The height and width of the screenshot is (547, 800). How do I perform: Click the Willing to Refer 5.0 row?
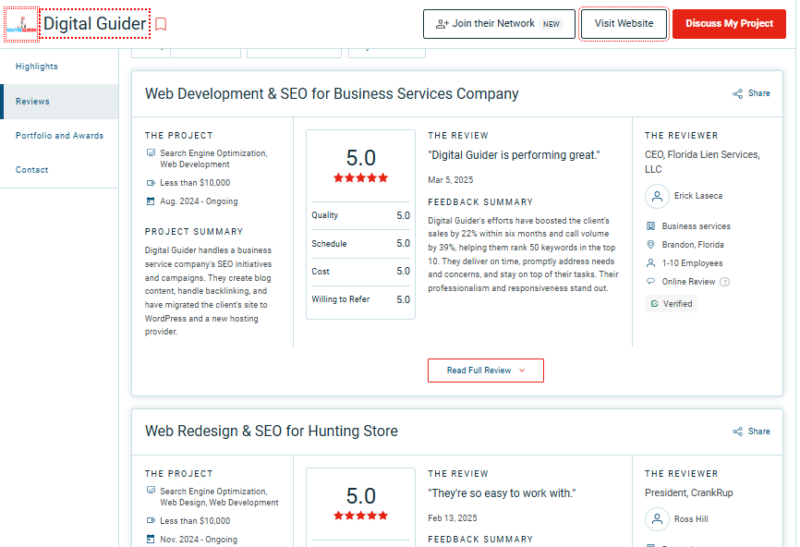(x=361, y=300)
